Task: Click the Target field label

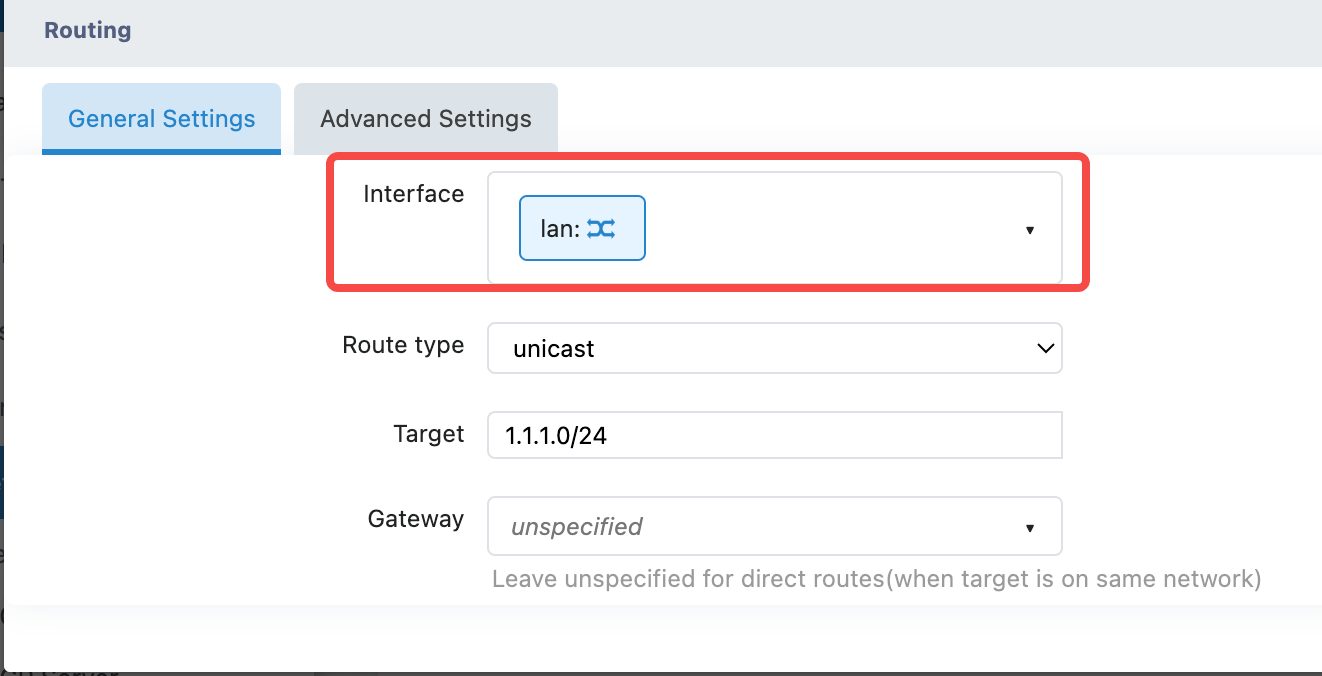Action: pos(428,433)
